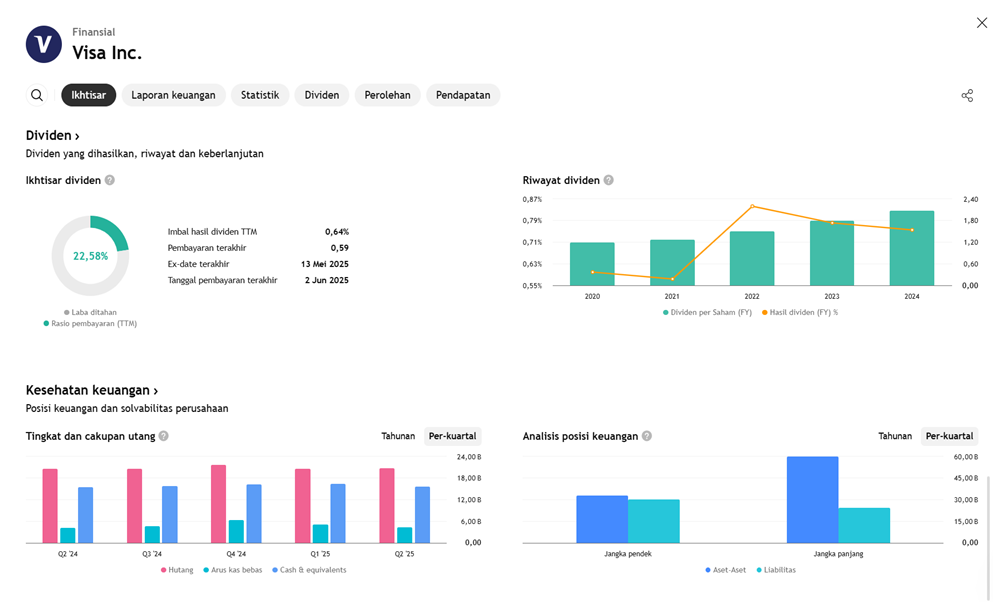Click the Jangka pendek axis label
The width and height of the screenshot is (993, 602).
tap(628, 554)
